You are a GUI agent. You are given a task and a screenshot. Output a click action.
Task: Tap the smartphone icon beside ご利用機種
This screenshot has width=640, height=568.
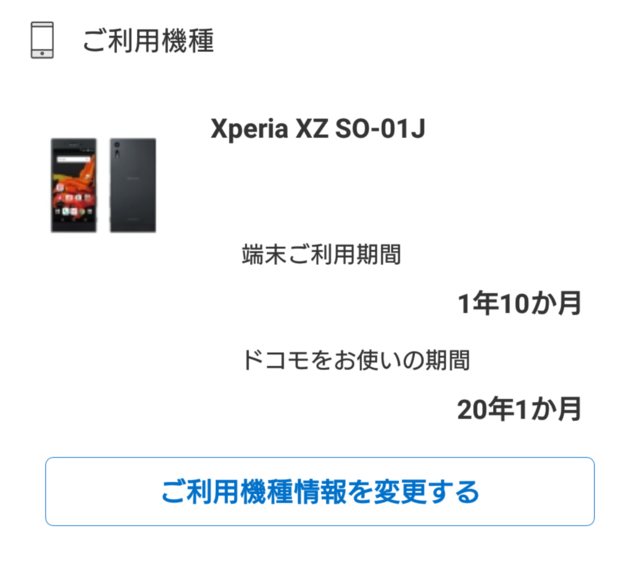tap(42, 40)
